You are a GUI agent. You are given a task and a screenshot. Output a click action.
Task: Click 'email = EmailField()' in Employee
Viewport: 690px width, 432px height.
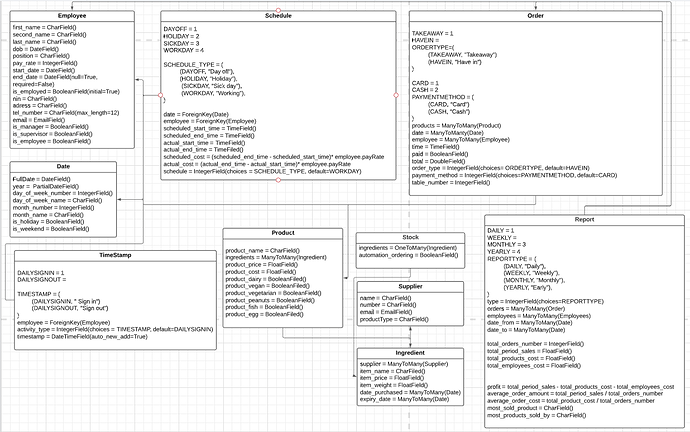39,120
